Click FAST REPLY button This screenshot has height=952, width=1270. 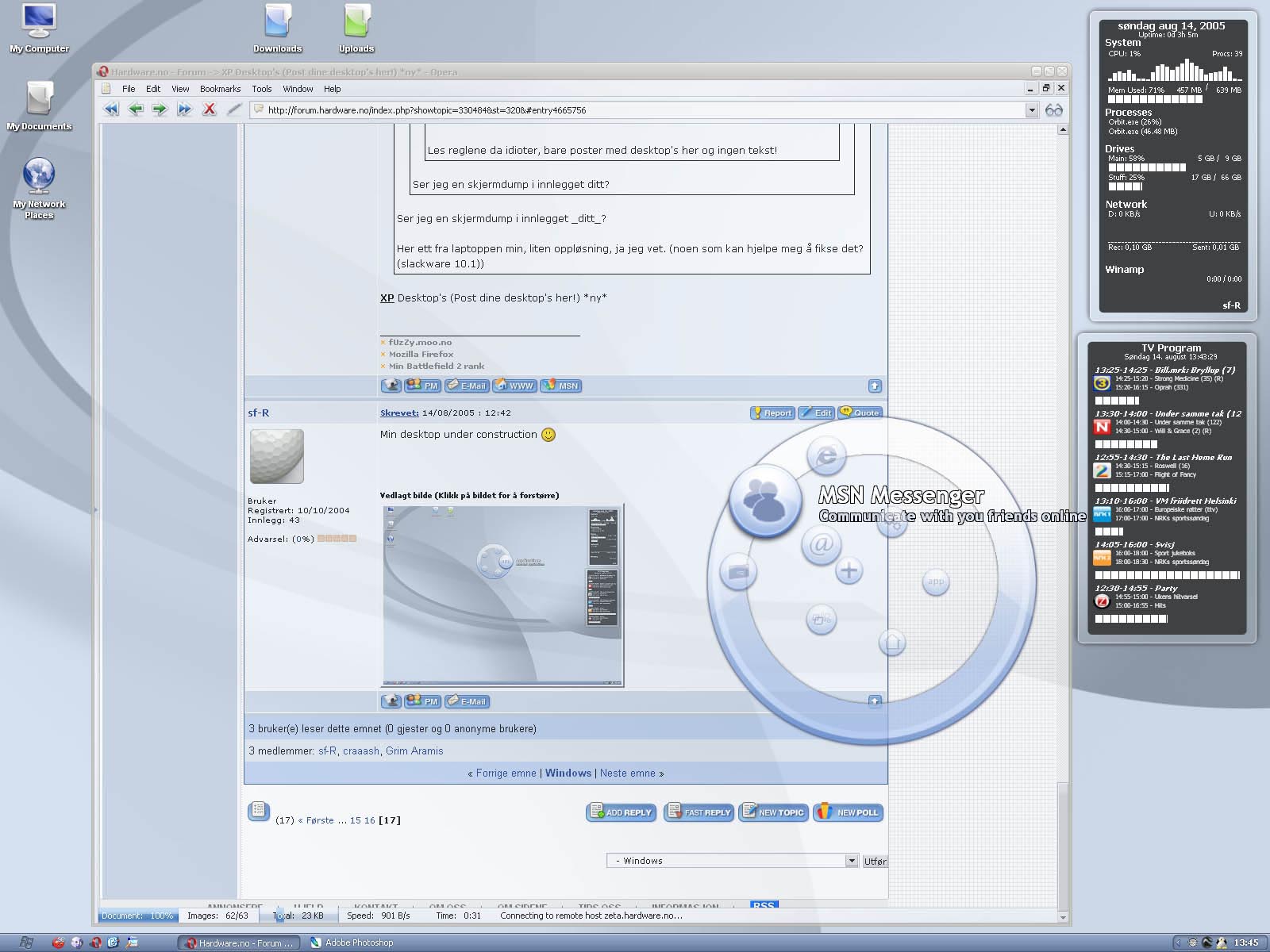point(698,812)
